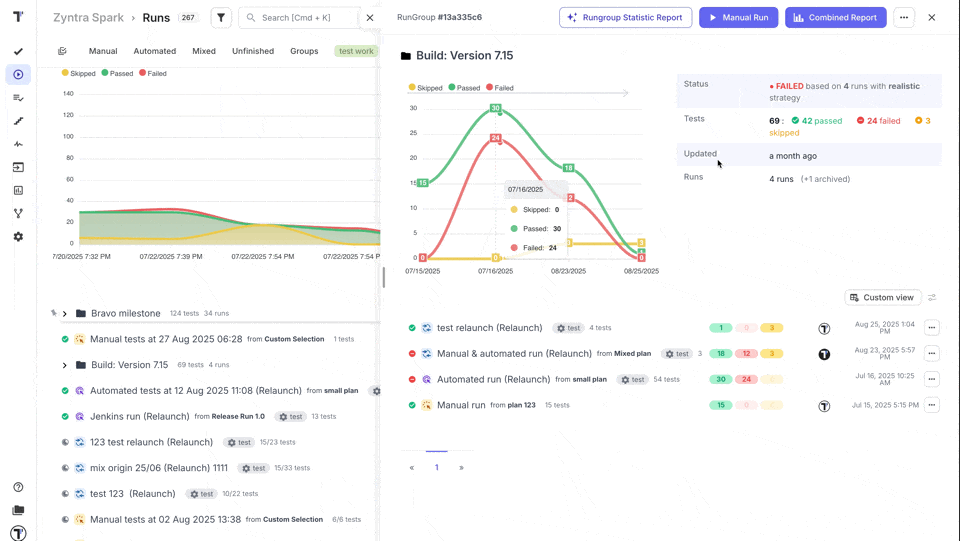
Task: Switch to the Unfinished tab
Action: (x=253, y=51)
